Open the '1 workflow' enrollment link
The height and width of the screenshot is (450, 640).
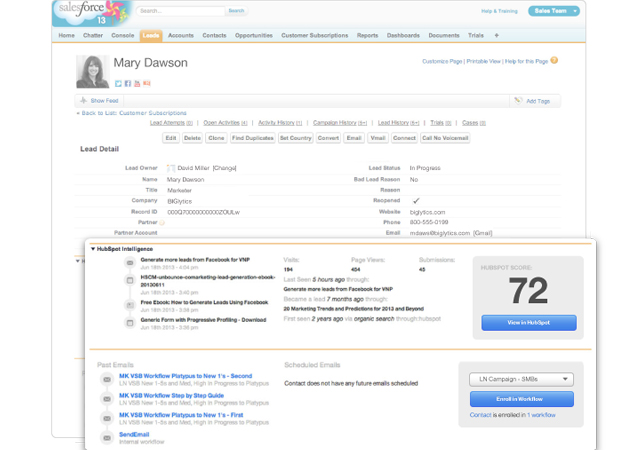click(x=541, y=415)
